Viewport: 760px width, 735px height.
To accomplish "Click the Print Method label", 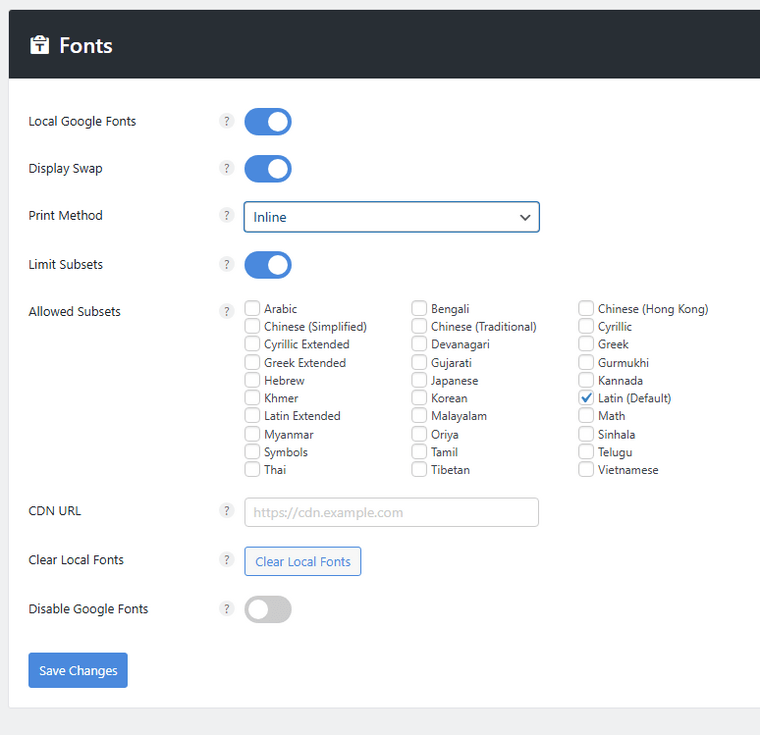I will coord(65,215).
